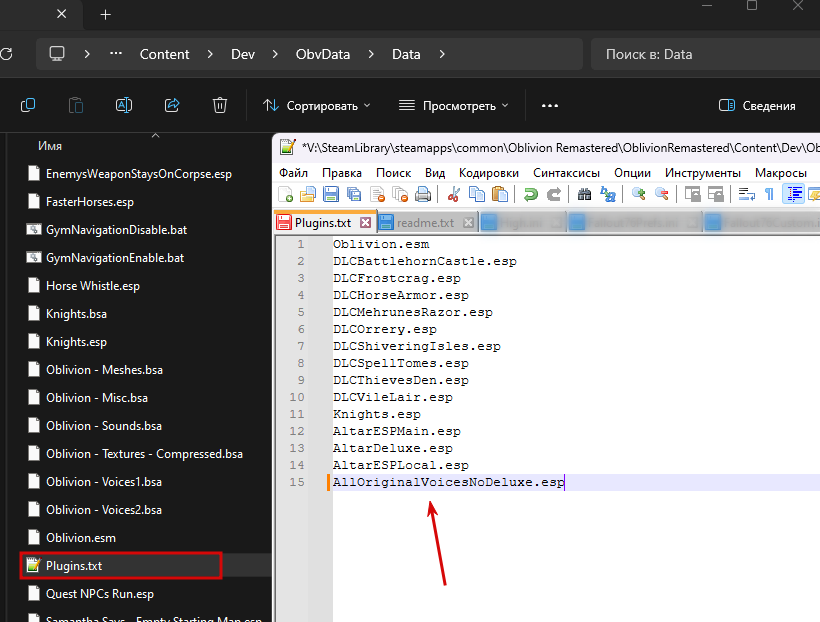Expand the chevron after ObvData breadcrumb
The image size is (820, 622).
(x=371, y=54)
